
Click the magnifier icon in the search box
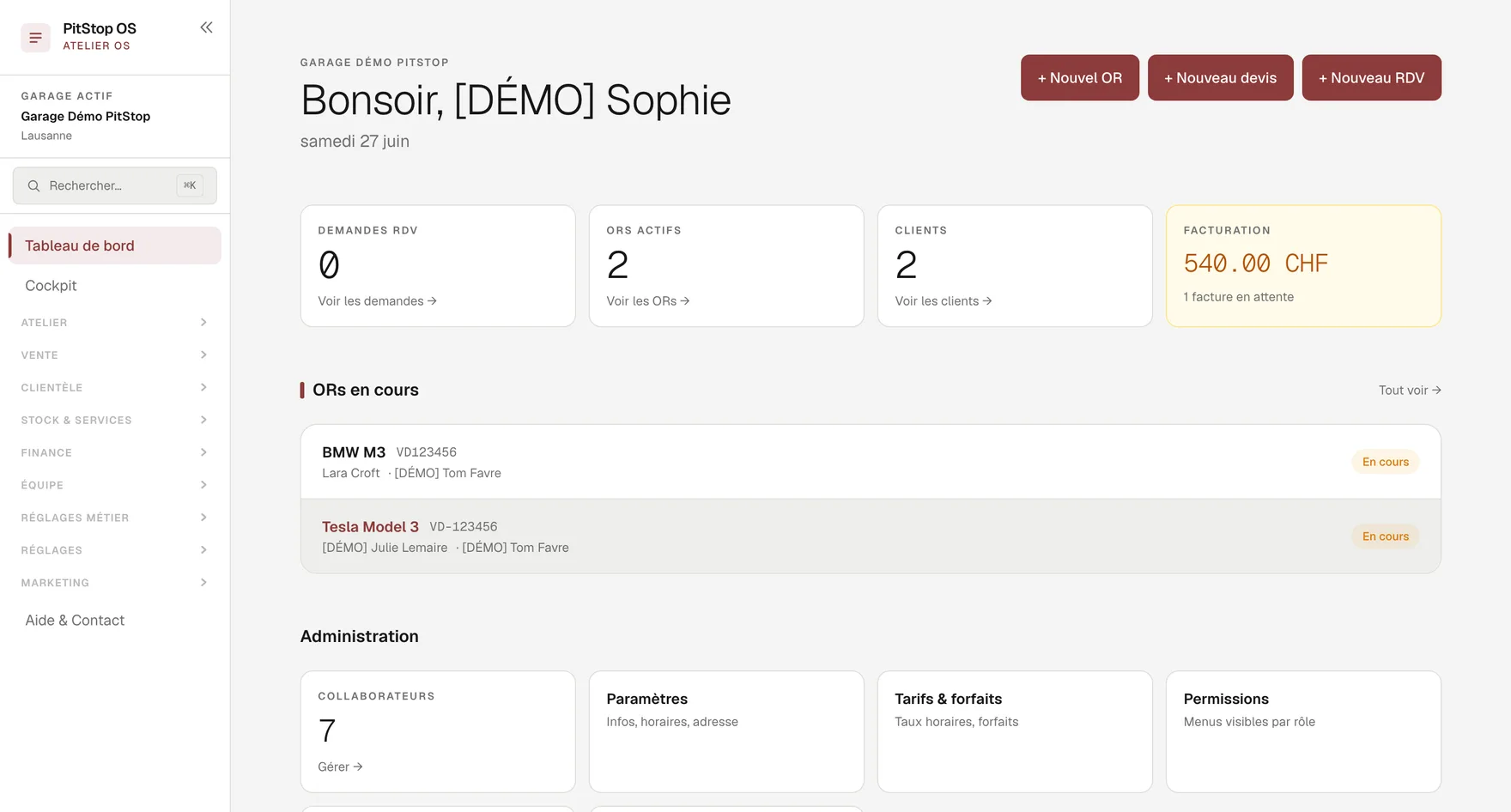pyautogui.click(x=33, y=185)
